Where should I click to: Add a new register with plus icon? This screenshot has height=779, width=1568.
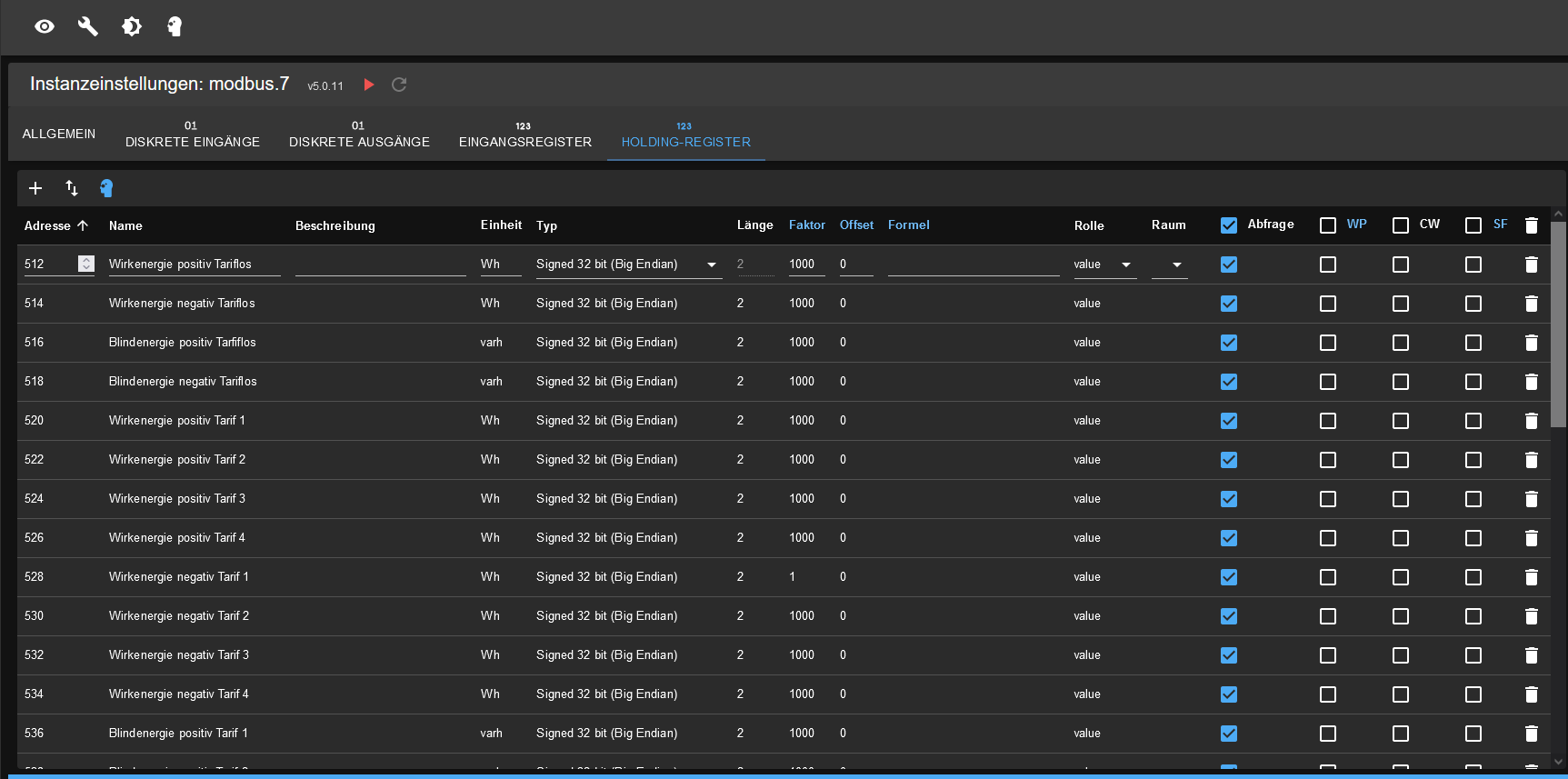tap(35, 188)
